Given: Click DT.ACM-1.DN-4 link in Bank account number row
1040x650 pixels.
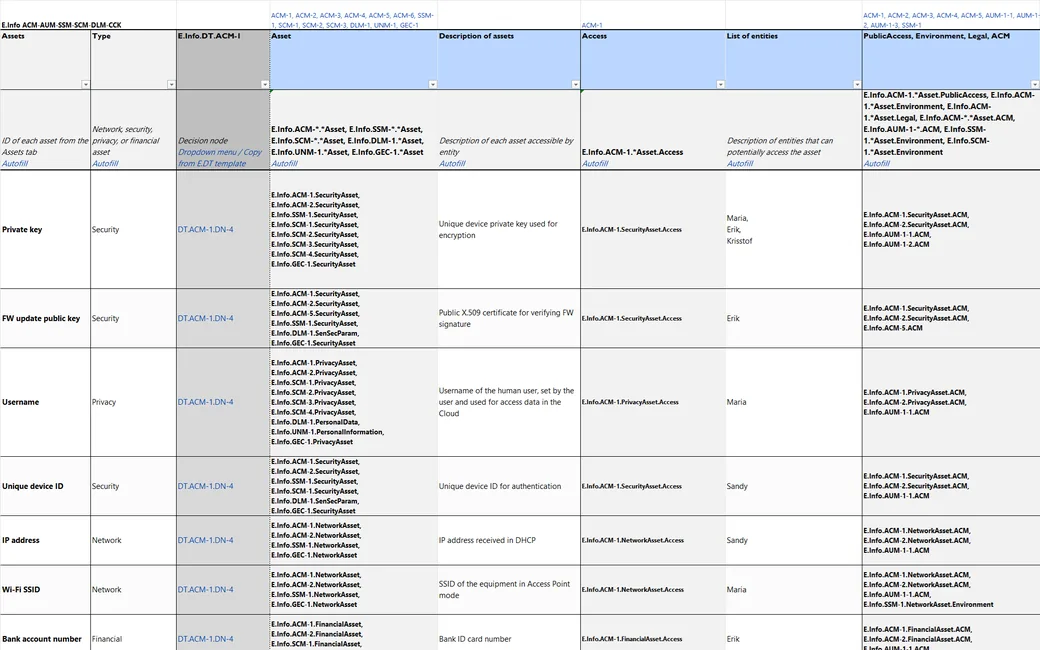Looking at the screenshot, I should click(206, 639).
